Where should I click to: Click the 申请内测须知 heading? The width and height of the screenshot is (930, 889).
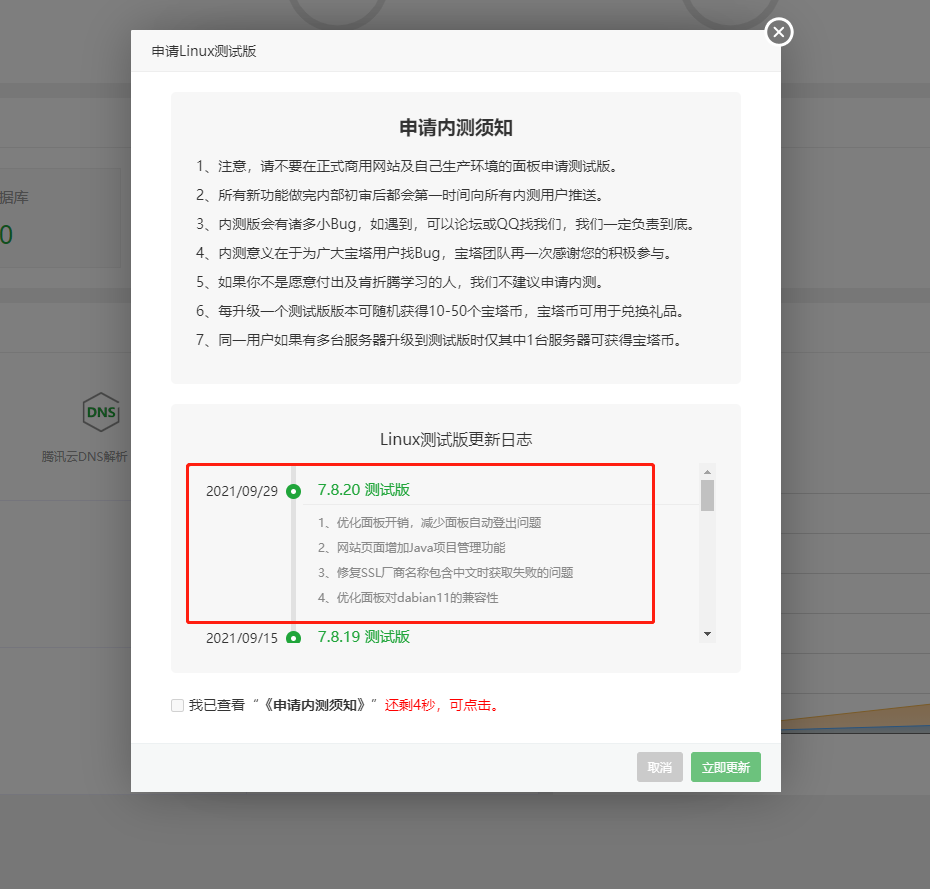point(456,128)
